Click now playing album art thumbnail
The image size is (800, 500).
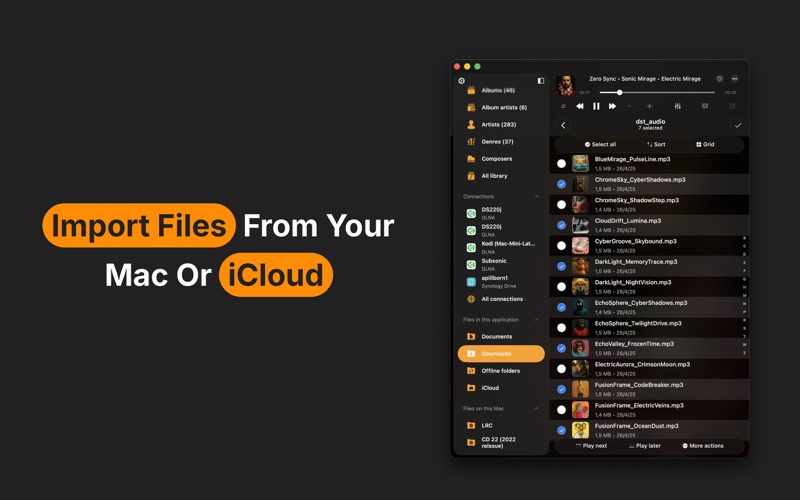pos(565,85)
